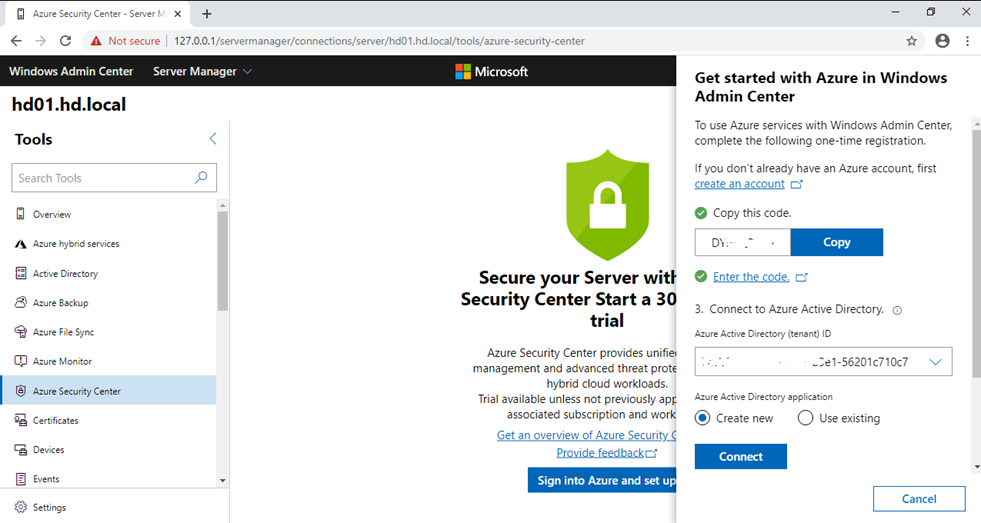Bookmark this page with the star icon
The width and height of the screenshot is (981, 523).
(x=911, y=41)
